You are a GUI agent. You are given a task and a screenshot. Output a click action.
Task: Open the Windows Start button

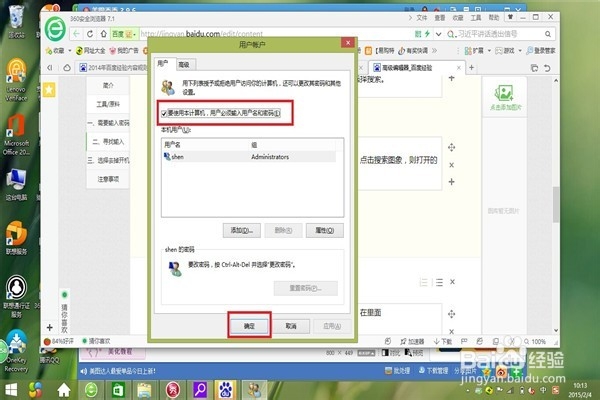(x=11, y=390)
